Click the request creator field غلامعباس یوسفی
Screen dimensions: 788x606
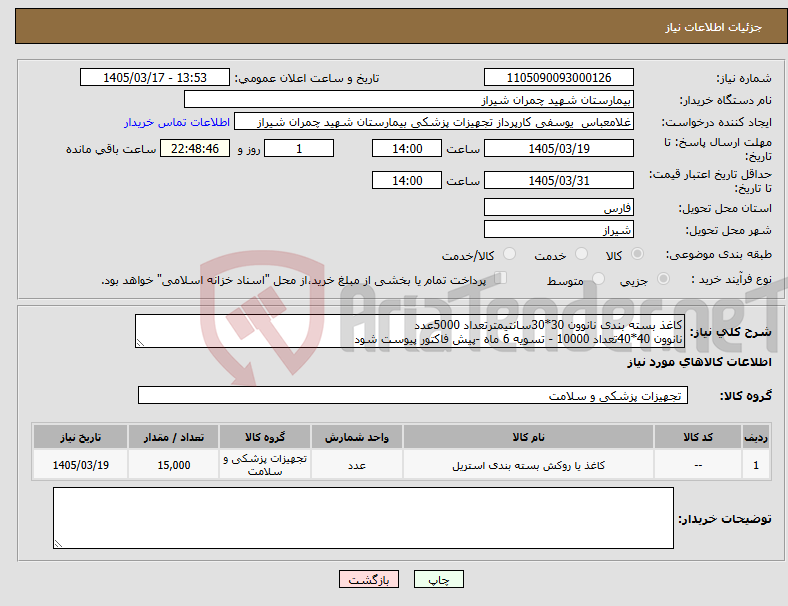click(434, 122)
